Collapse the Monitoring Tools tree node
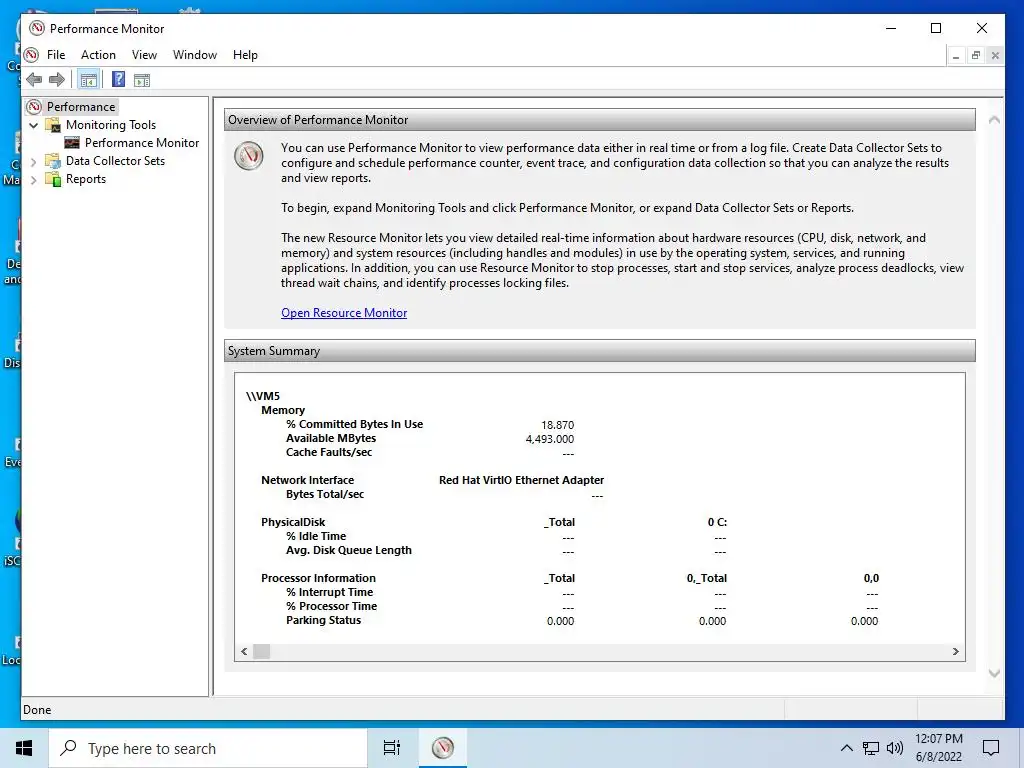Viewport: 1024px width, 768px height. [x=34, y=125]
